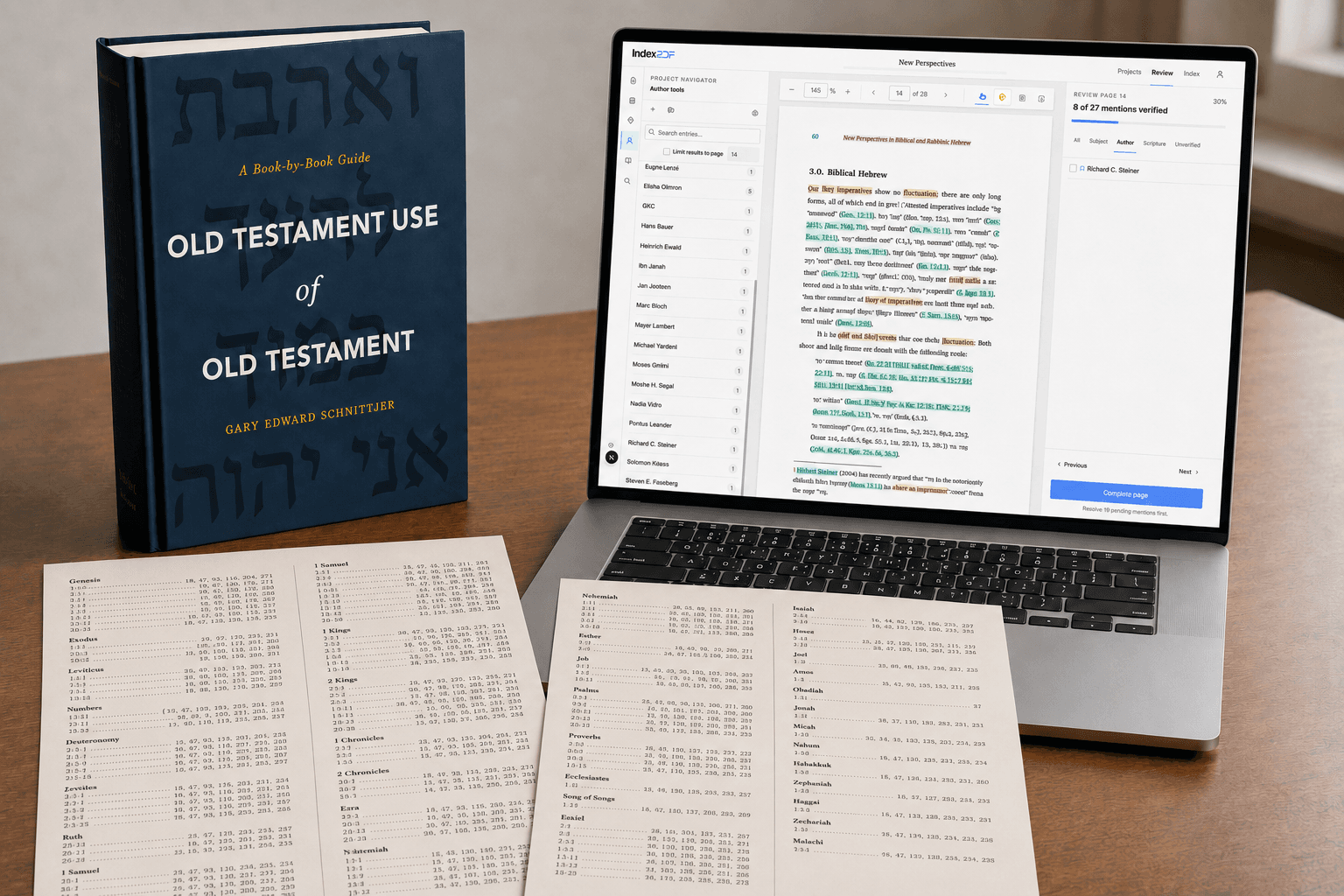The height and width of the screenshot is (896, 1344).
Task: Select Elisha Oimron in the author list
Action: pos(697,188)
